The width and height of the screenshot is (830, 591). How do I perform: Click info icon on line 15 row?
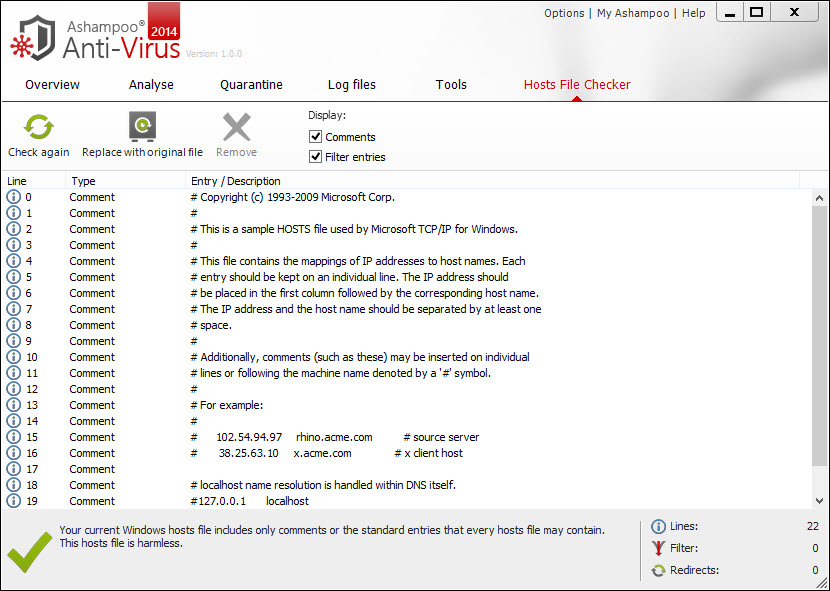pyautogui.click(x=13, y=437)
